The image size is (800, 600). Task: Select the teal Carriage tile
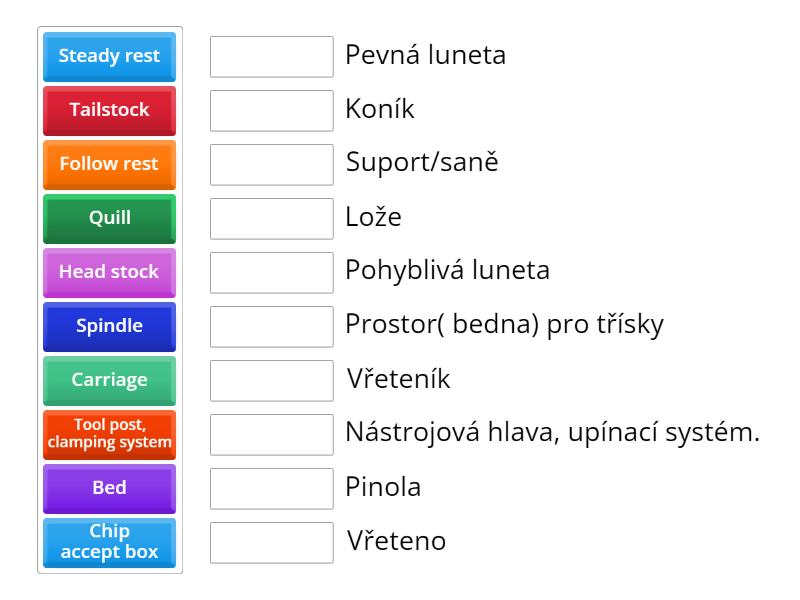click(109, 380)
